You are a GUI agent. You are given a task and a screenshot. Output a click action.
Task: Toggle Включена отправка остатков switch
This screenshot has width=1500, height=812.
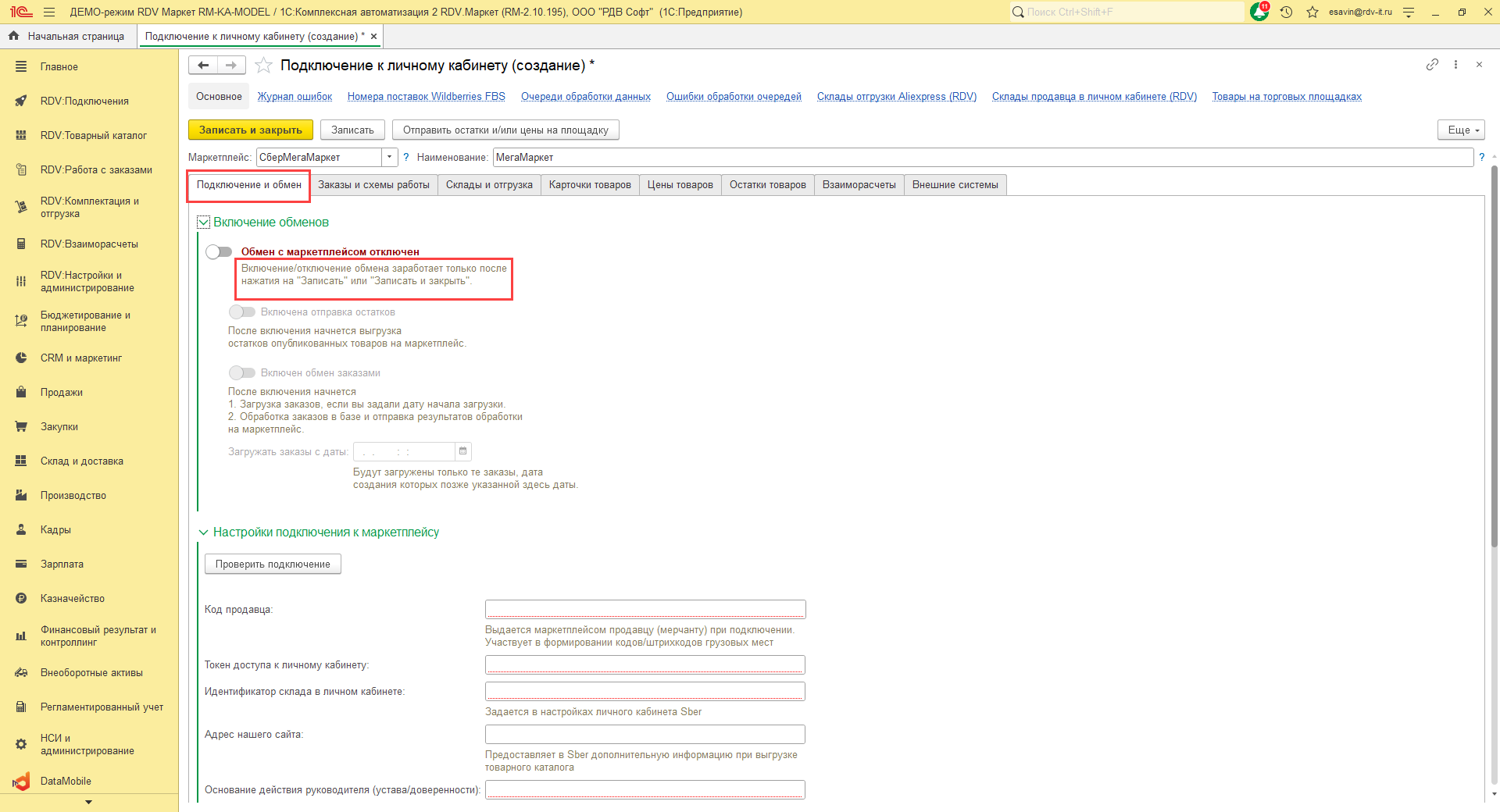coord(242,312)
